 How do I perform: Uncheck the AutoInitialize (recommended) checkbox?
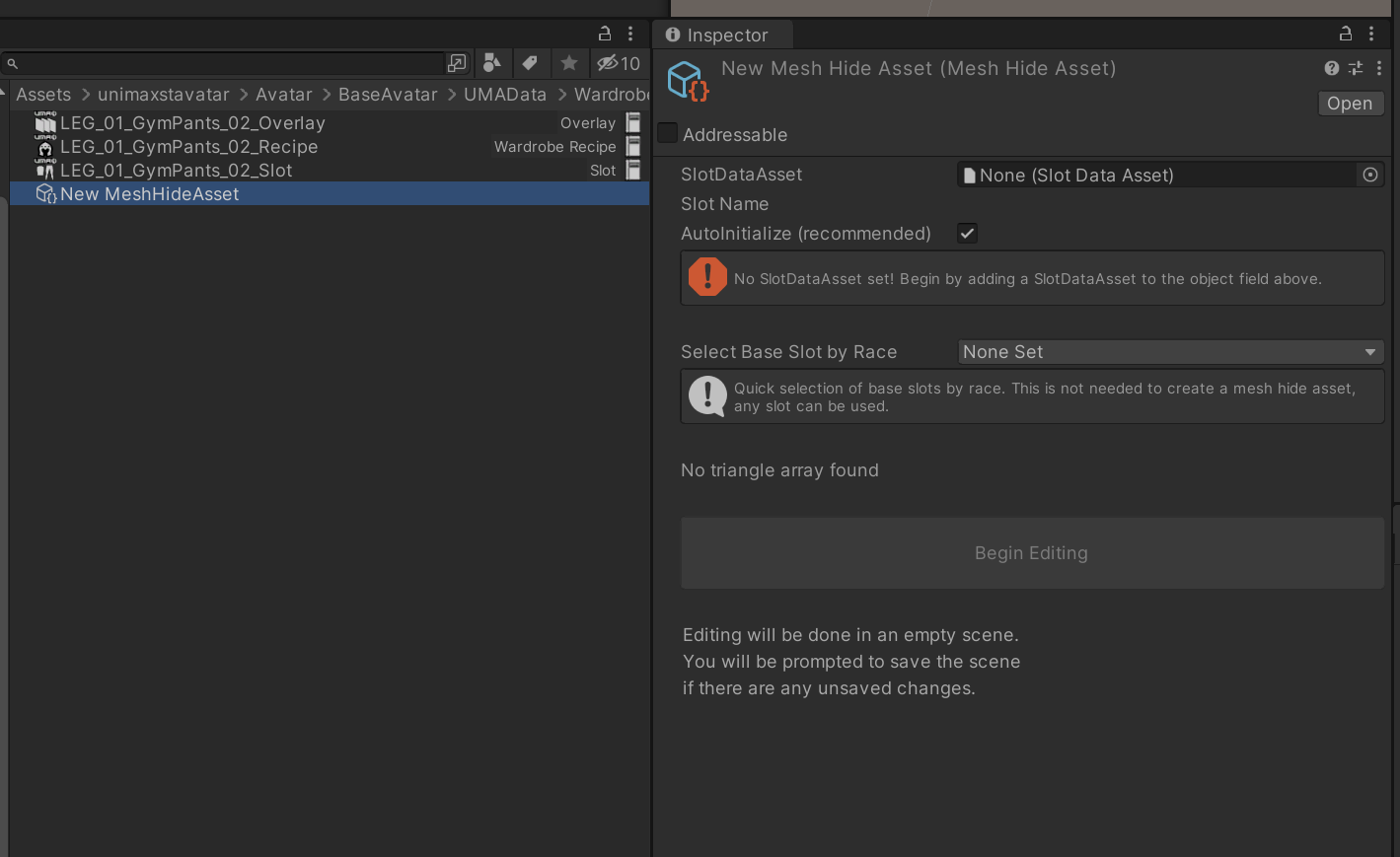click(967, 234)
